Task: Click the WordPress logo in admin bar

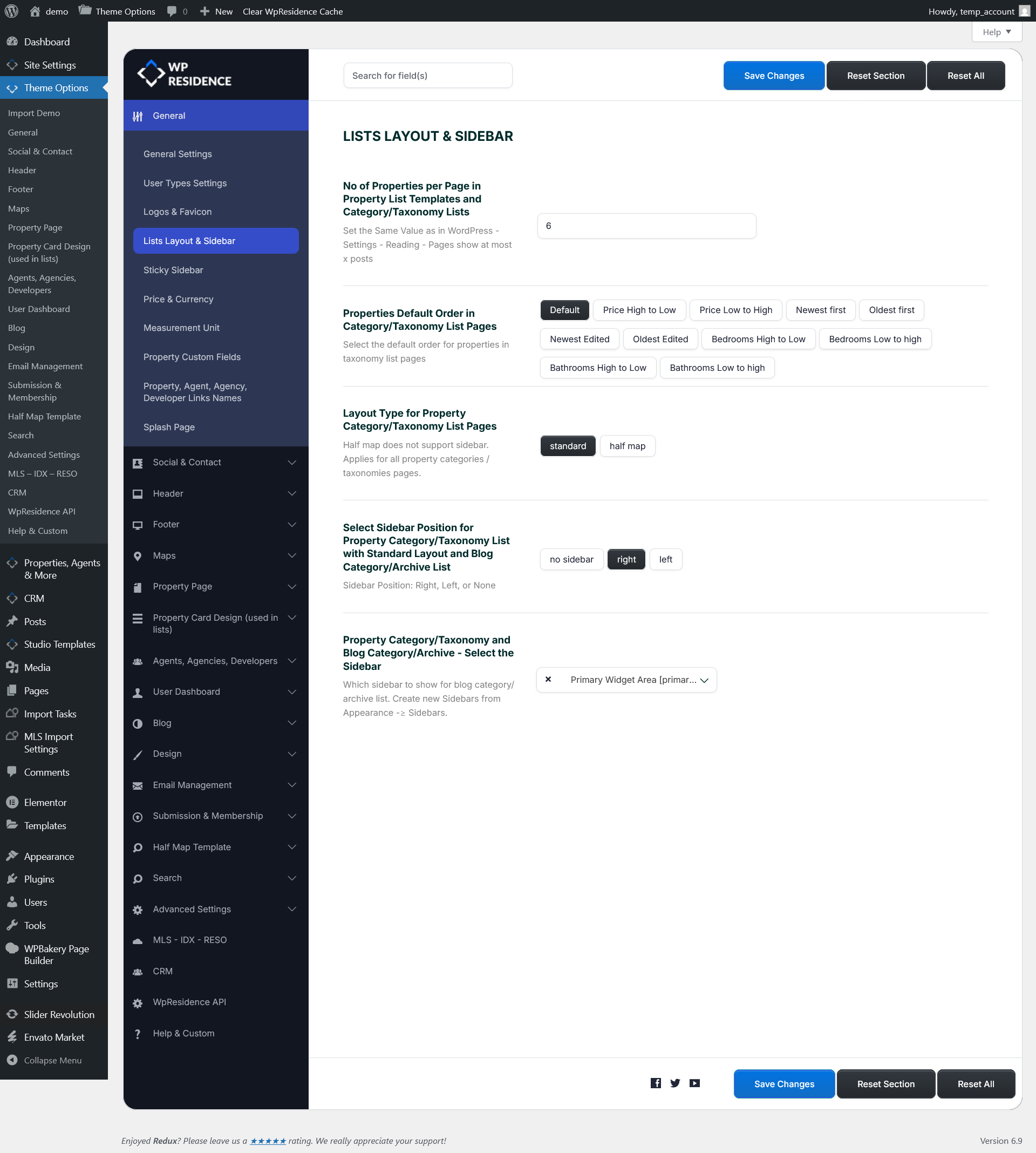Action: pyautogui.click(x=11, y=11)
